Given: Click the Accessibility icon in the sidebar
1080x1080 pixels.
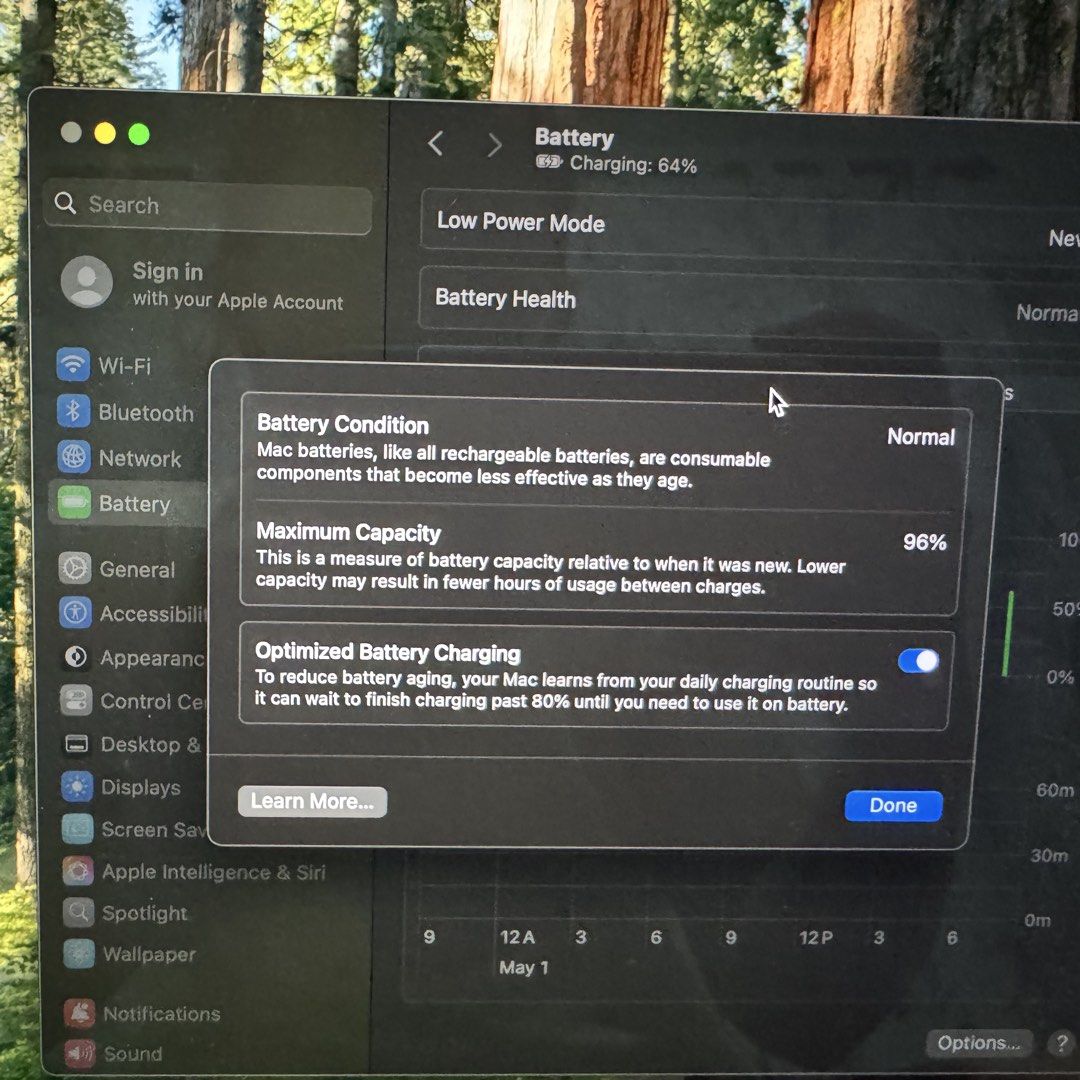Looking at the screenshot, I should point(75,612).
